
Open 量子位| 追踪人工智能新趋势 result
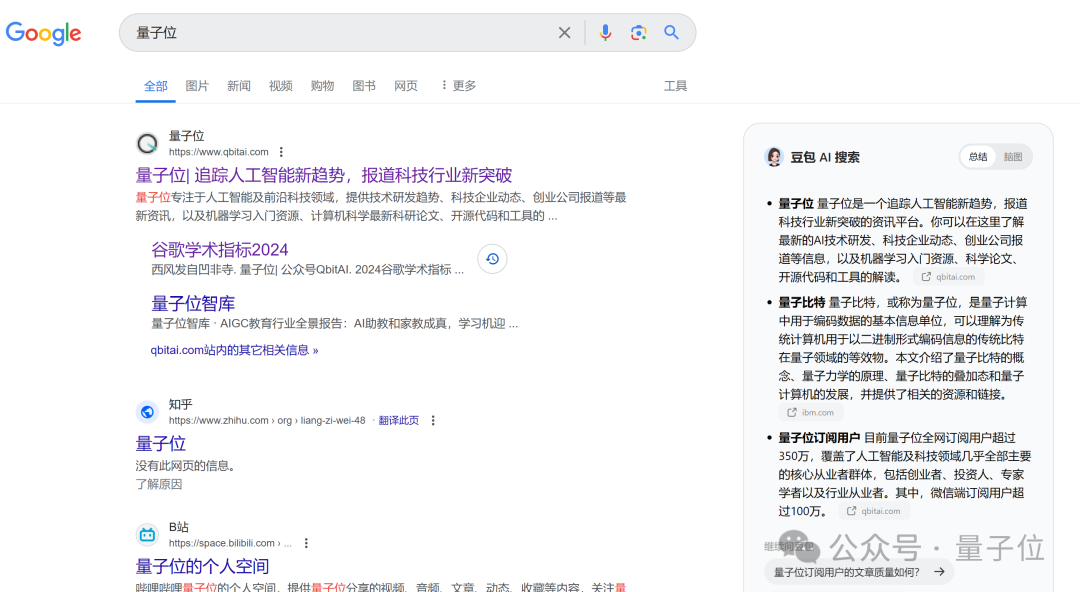pos(324,175)
